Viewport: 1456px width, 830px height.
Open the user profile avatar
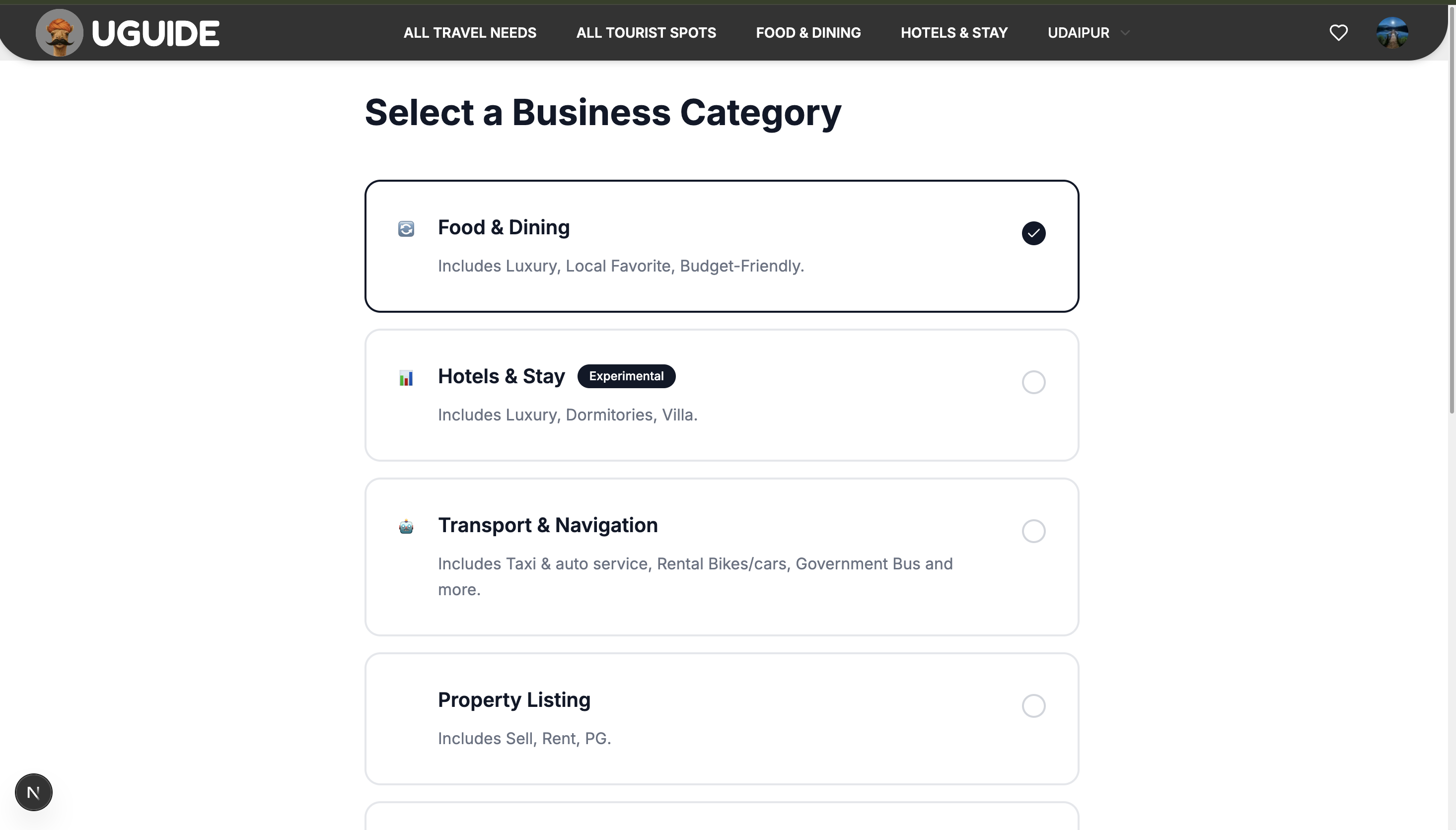1391,33
